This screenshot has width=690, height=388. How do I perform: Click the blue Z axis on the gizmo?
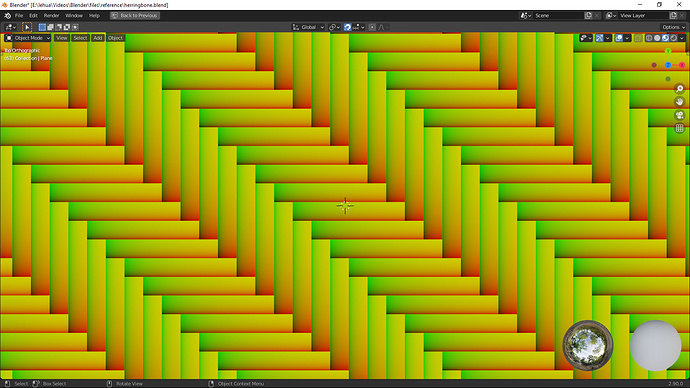[668, 65]
